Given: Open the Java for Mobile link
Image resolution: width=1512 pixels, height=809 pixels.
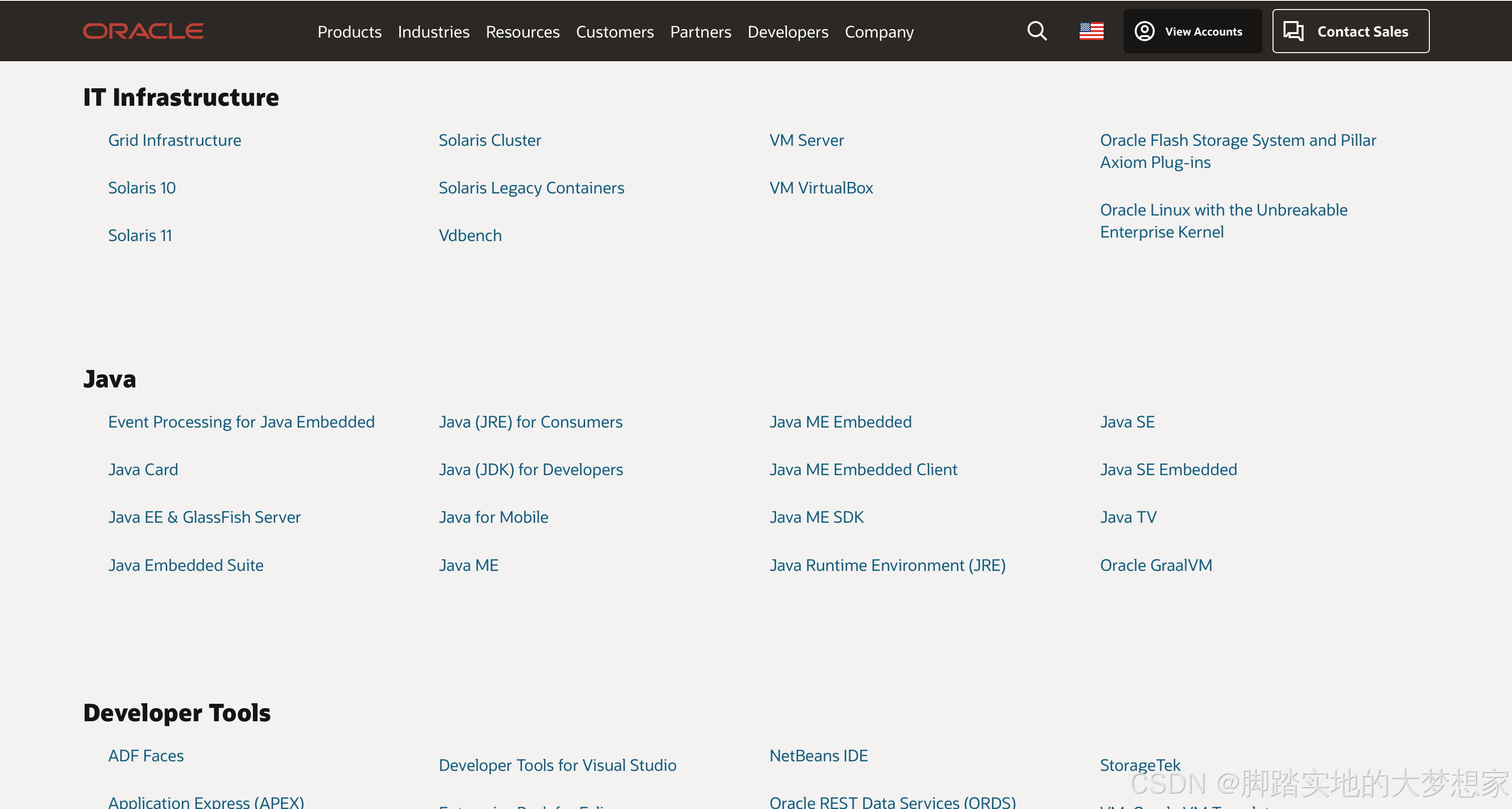Looking at the screenshot, I should point(493,517).
